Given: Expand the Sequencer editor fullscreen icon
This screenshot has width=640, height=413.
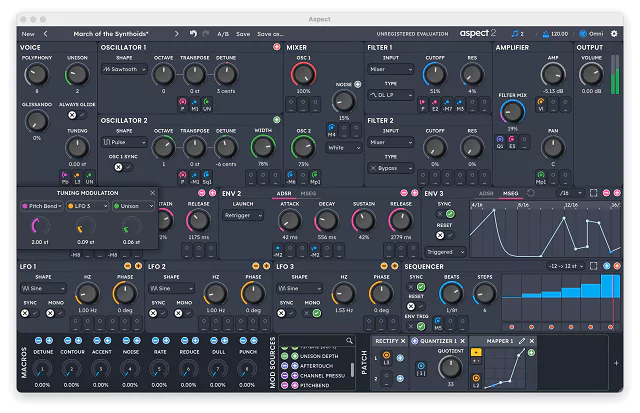Looking at the screenshot, I should pyautogui.click(x=593, y=266).
